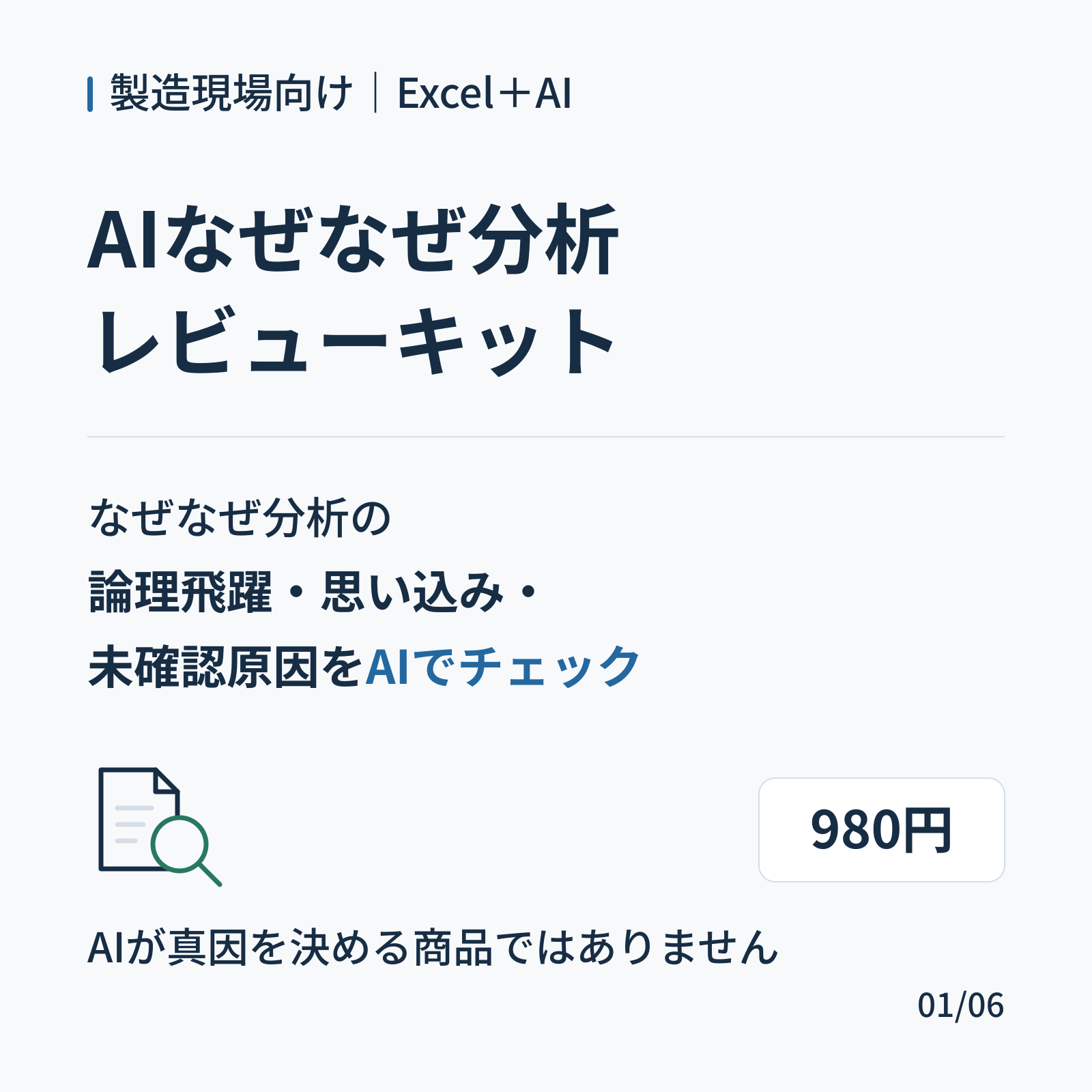Click the folded corner of document icon

click(x=167, y=780)
